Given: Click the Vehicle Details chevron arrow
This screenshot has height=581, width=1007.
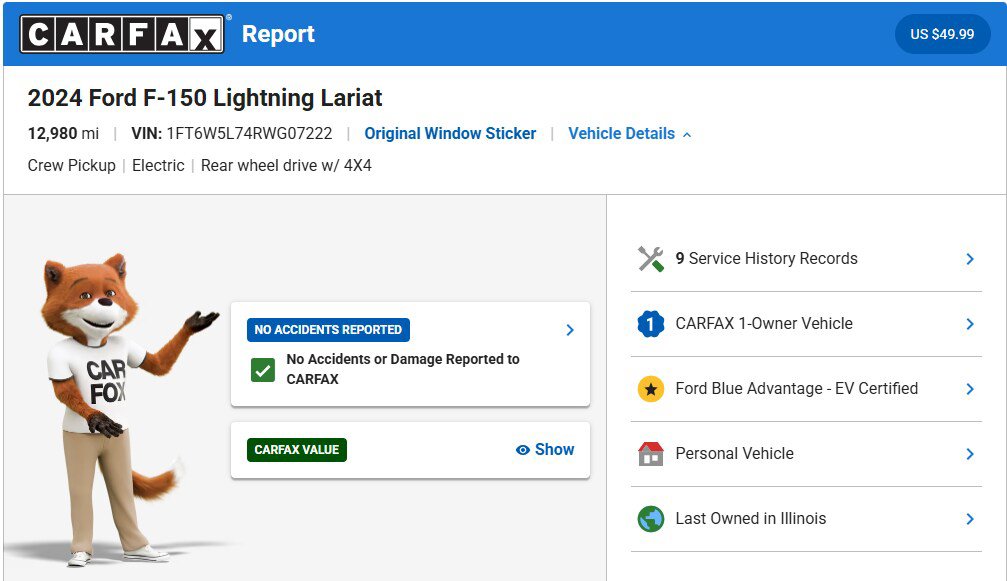Looking at the screenshot, I should pyautogui.click(x=687, y=135).
